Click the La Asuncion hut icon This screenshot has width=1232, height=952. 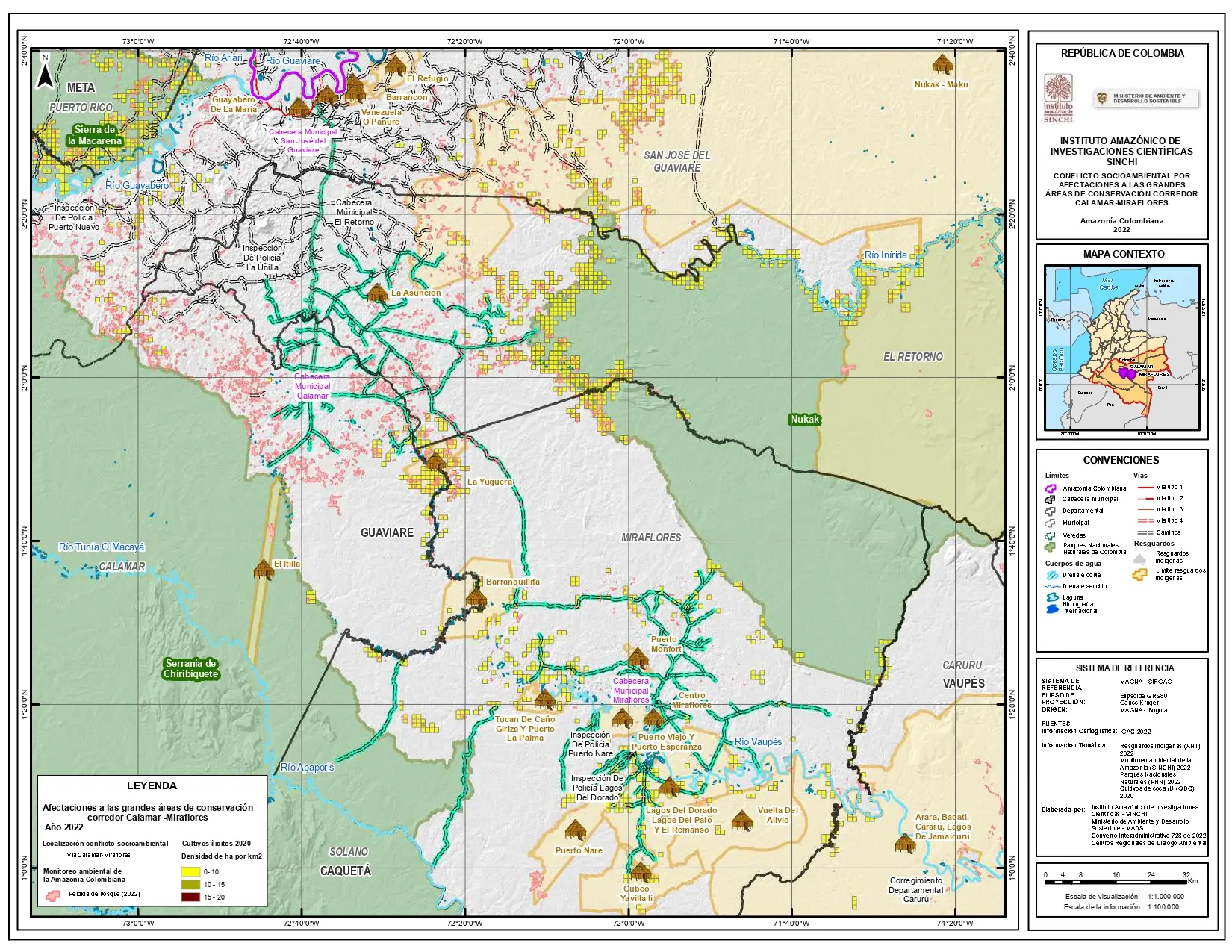378,292
